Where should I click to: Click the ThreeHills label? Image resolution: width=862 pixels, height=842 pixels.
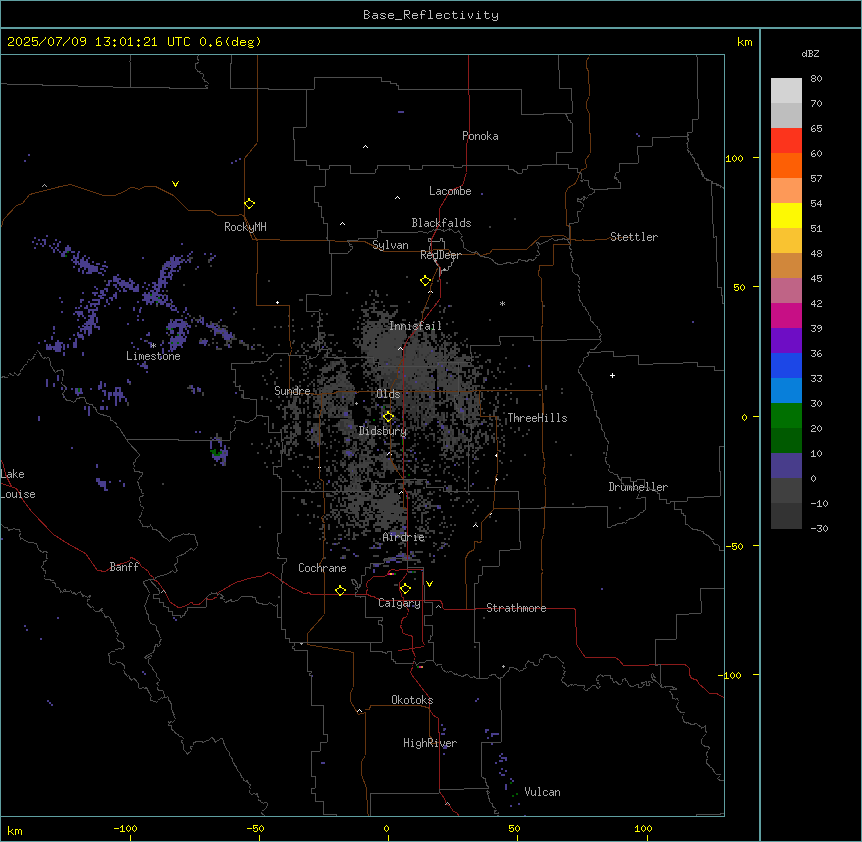click(537, 418)
